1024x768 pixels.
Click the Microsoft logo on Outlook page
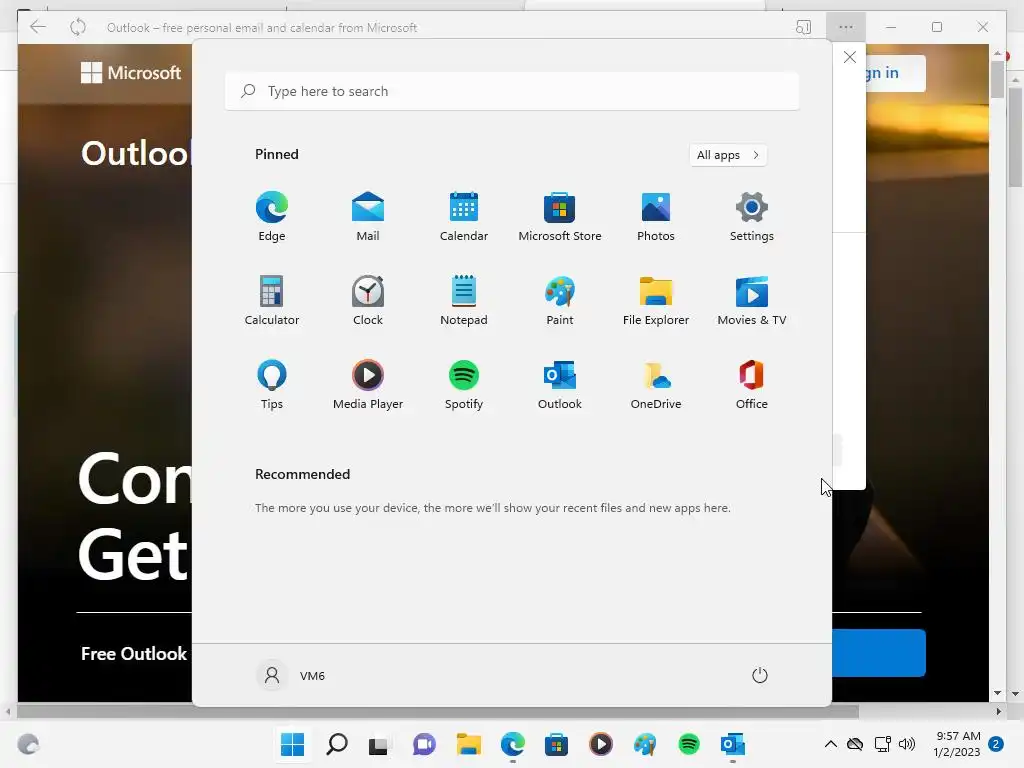131,72
